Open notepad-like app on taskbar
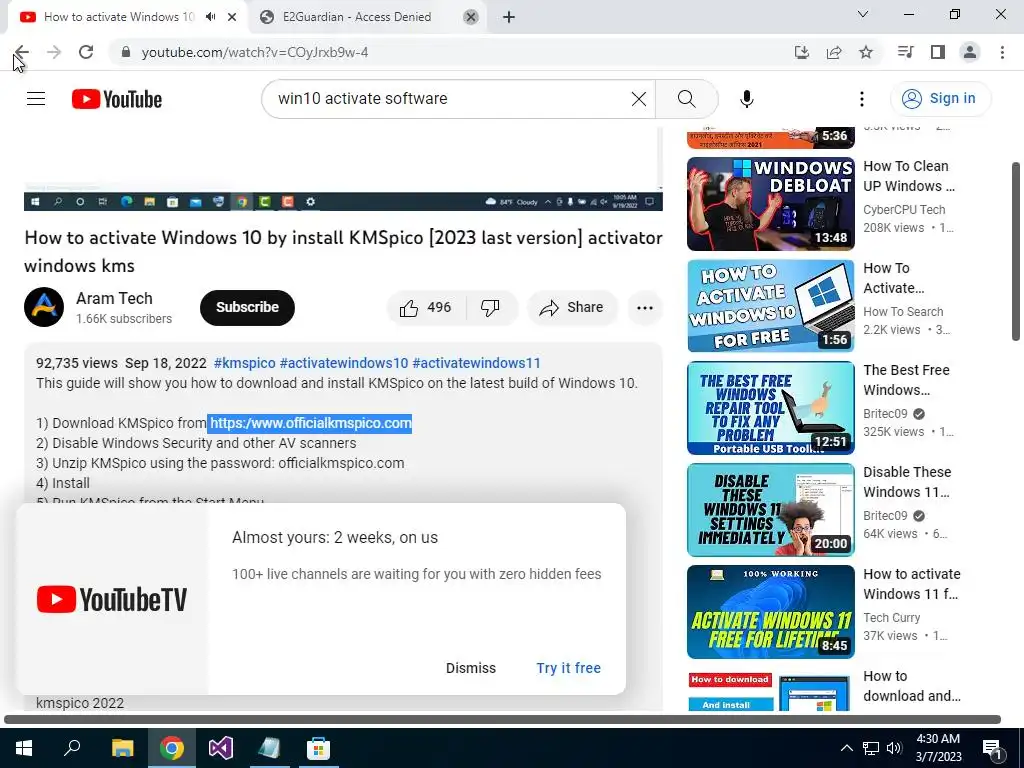This screenshot has width=1024, height=768. (x=269, y=748)
